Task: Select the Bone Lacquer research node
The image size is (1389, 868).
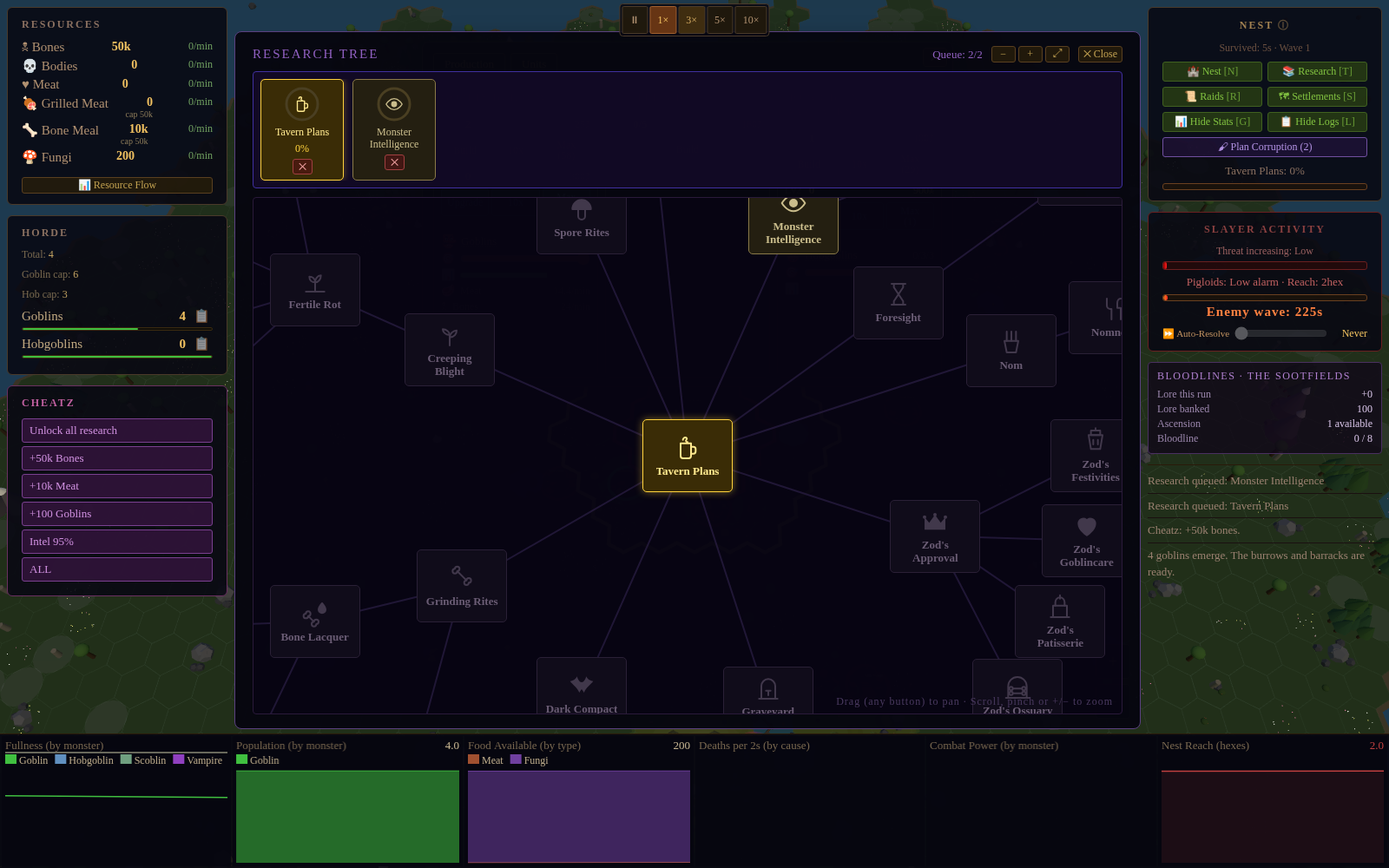Action: (x=315, y=621)
